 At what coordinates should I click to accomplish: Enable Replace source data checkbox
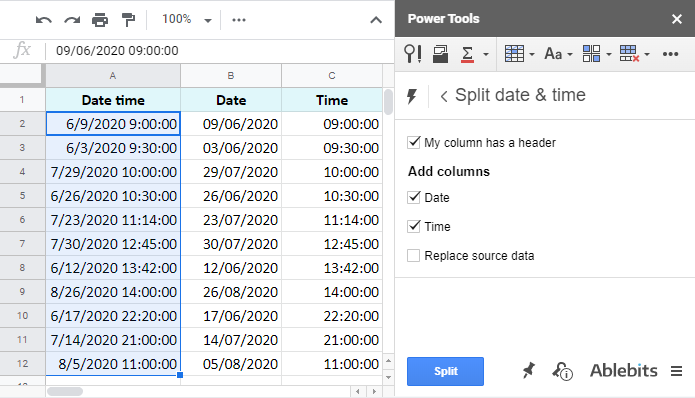(414, 255)
